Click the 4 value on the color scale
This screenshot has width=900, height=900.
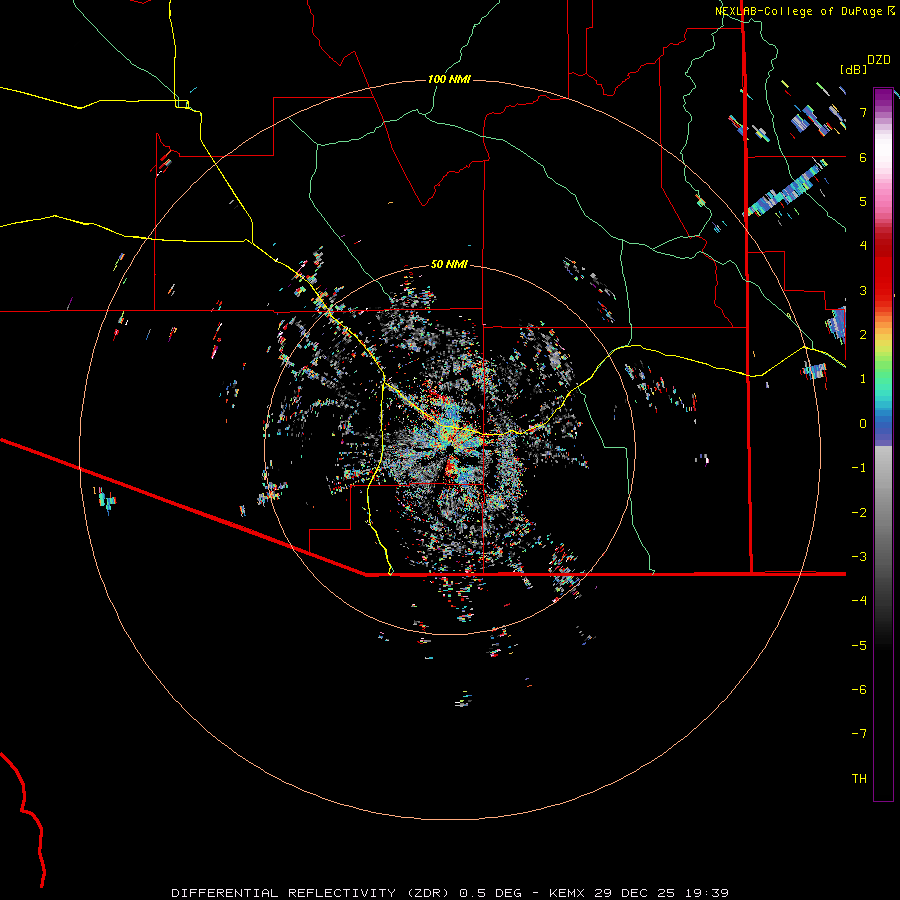[x=863, y=246]
